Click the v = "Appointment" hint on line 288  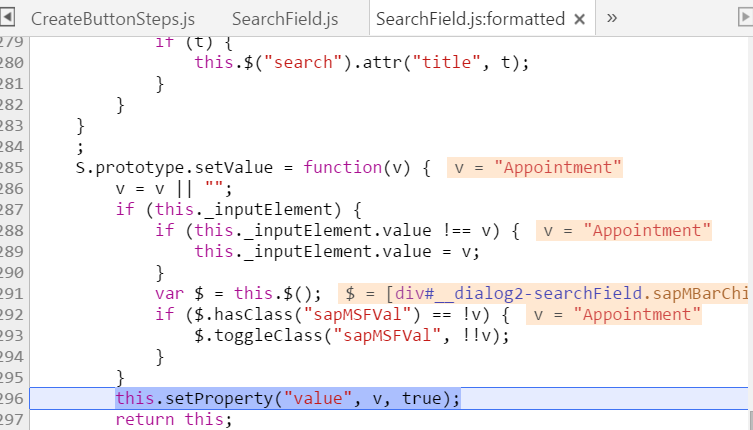(623, 231)
